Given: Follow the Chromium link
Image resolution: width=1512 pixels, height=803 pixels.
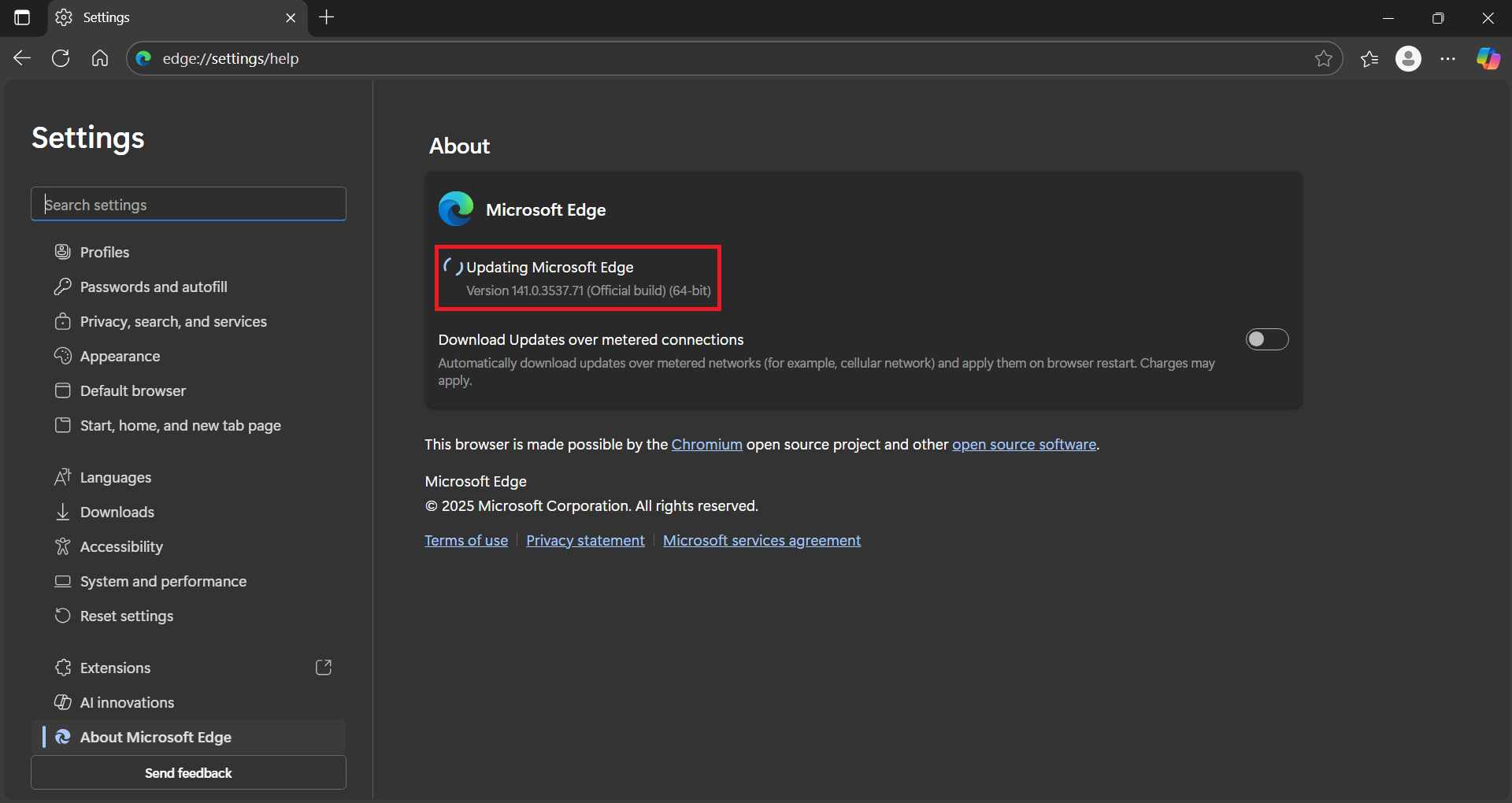Looking at the screenshot, I should click(706, 445).
